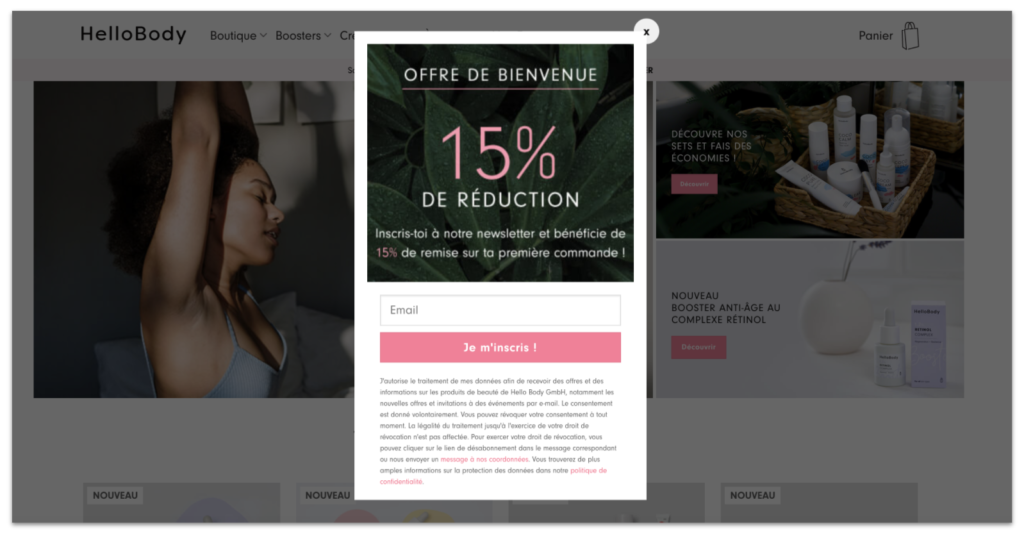Click the HelloBody logo
The image size is (1024, 536).
(133, 34)
